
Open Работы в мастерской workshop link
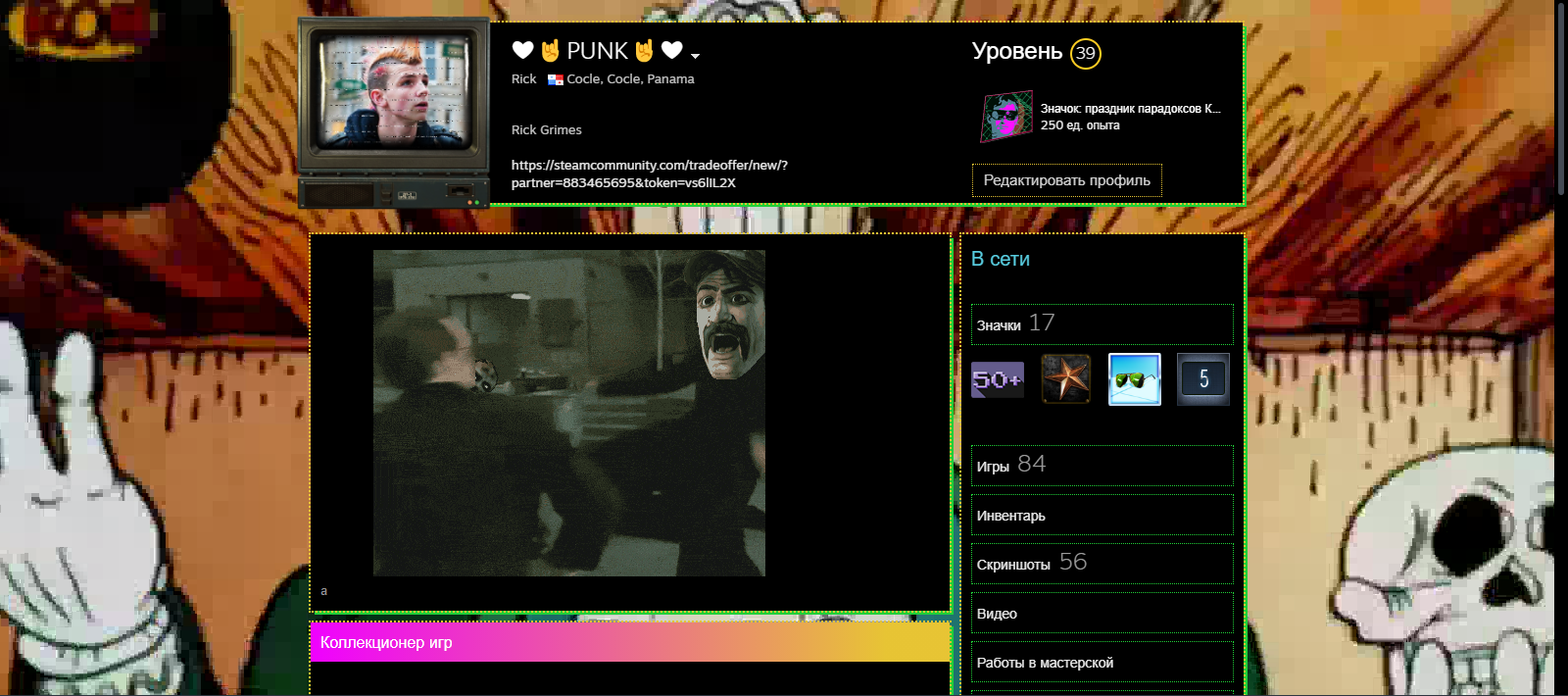point(1102,662)
